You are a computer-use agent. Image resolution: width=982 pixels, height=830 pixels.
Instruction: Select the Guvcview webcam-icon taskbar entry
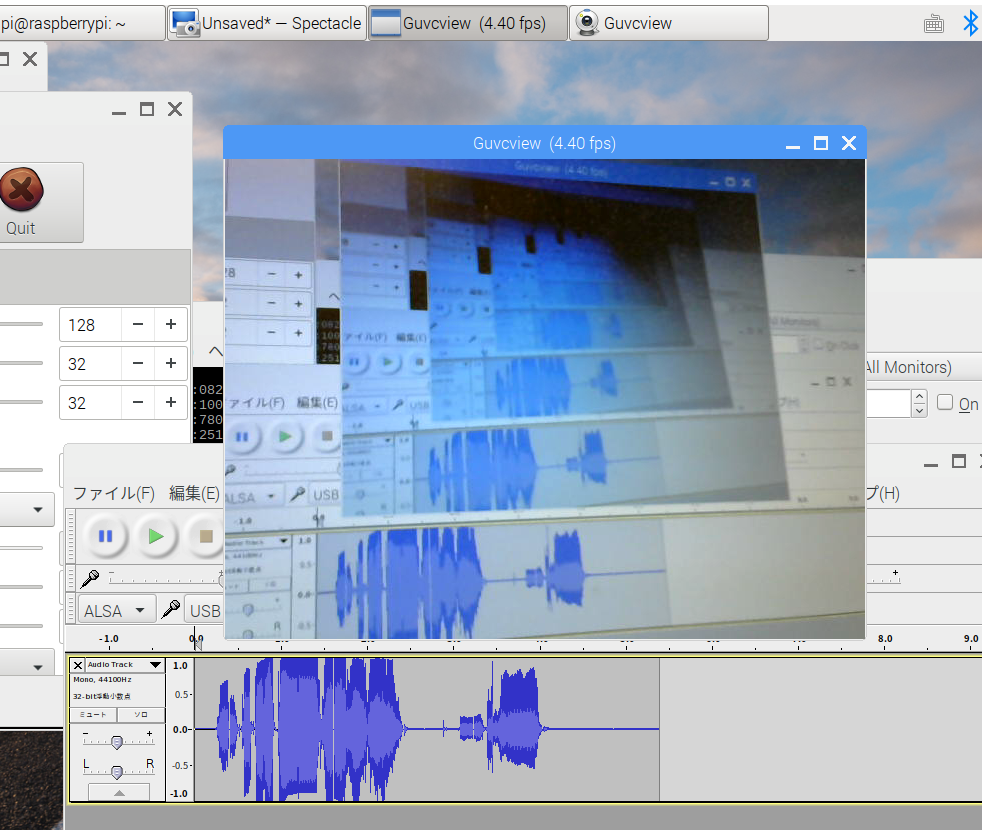[669, 23]
